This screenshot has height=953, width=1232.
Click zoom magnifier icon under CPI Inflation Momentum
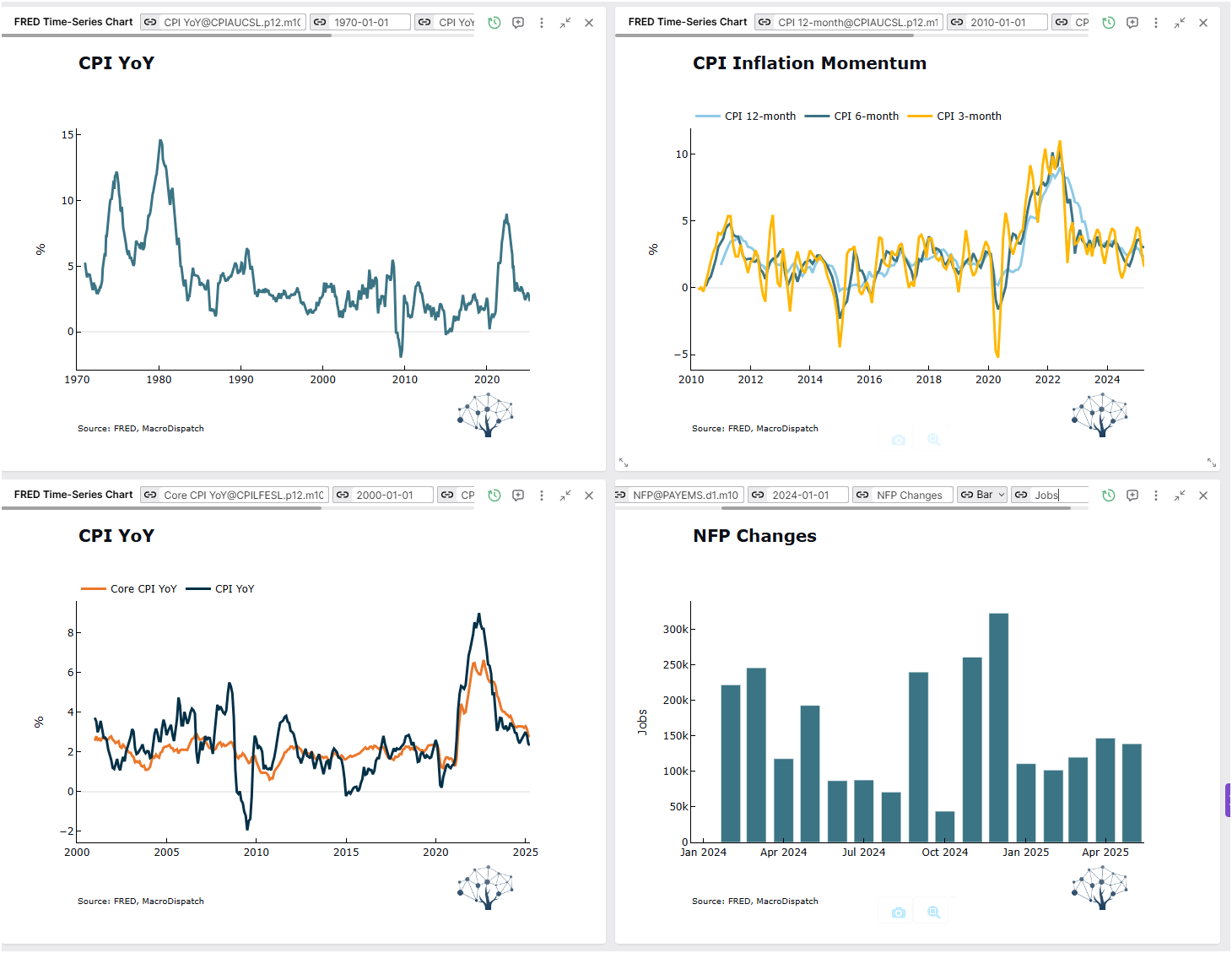click(933, 440)
